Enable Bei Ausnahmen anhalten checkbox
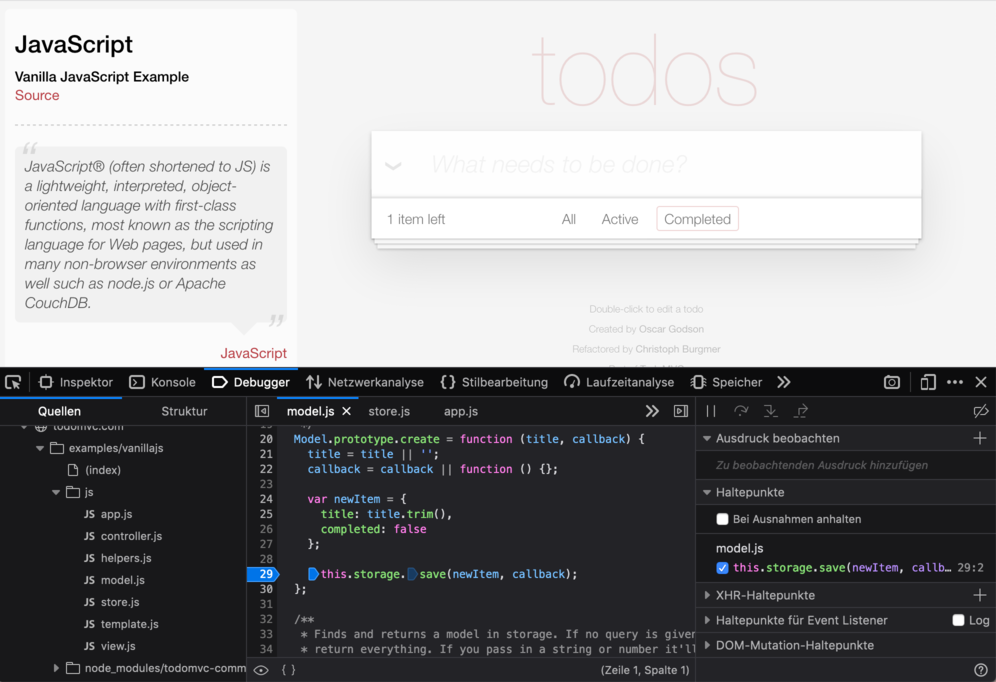 pos(722,519)
